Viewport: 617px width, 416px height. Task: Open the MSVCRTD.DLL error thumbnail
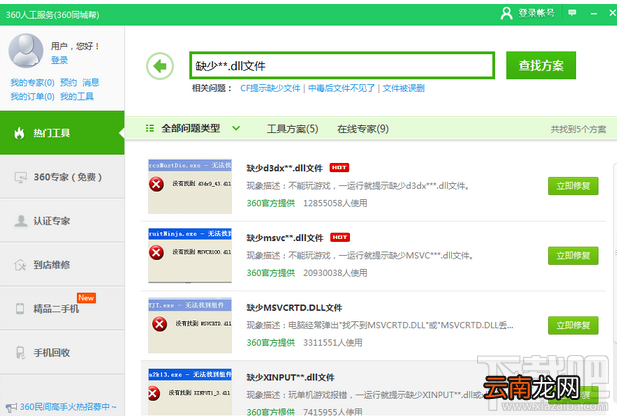click(190, 325)
